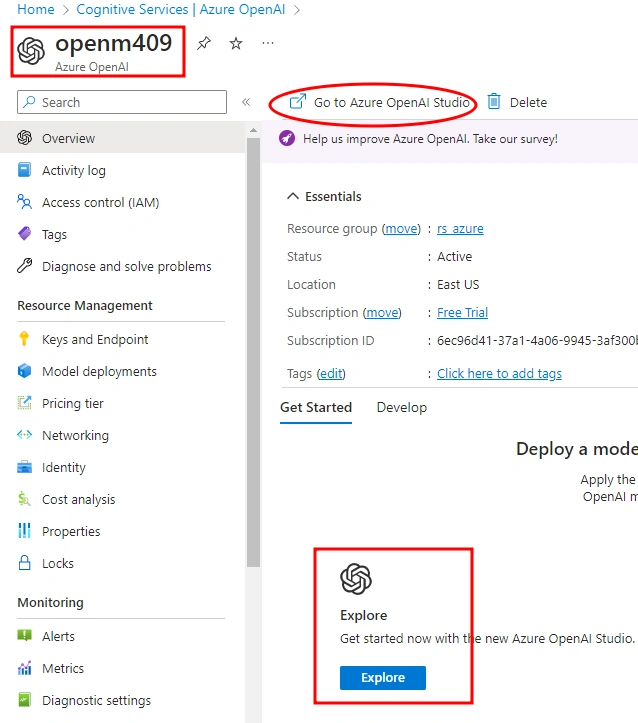
Task: Click the Tags edit link
Action: pyautogui.click(x=331, y=373)
